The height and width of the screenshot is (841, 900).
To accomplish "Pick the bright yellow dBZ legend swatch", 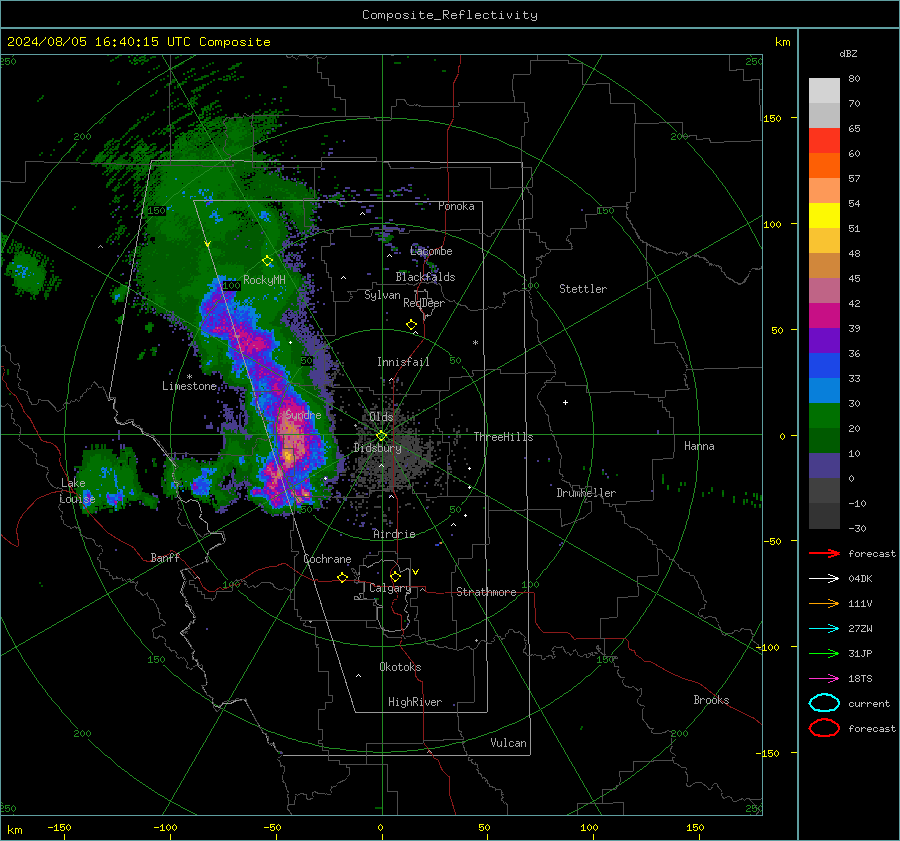I will [824, 216].
